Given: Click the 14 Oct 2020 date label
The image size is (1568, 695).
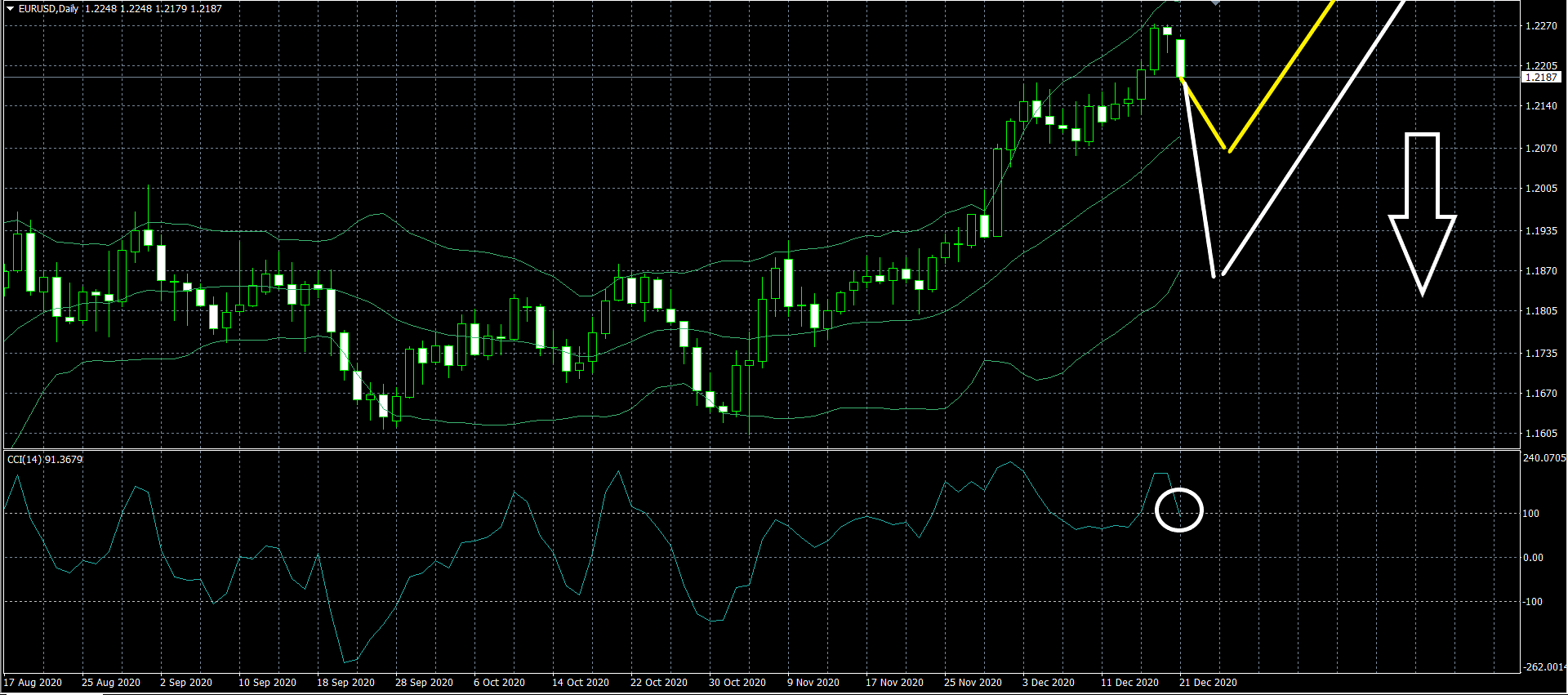Looking at the screenshot, I should tap(581, 683).
